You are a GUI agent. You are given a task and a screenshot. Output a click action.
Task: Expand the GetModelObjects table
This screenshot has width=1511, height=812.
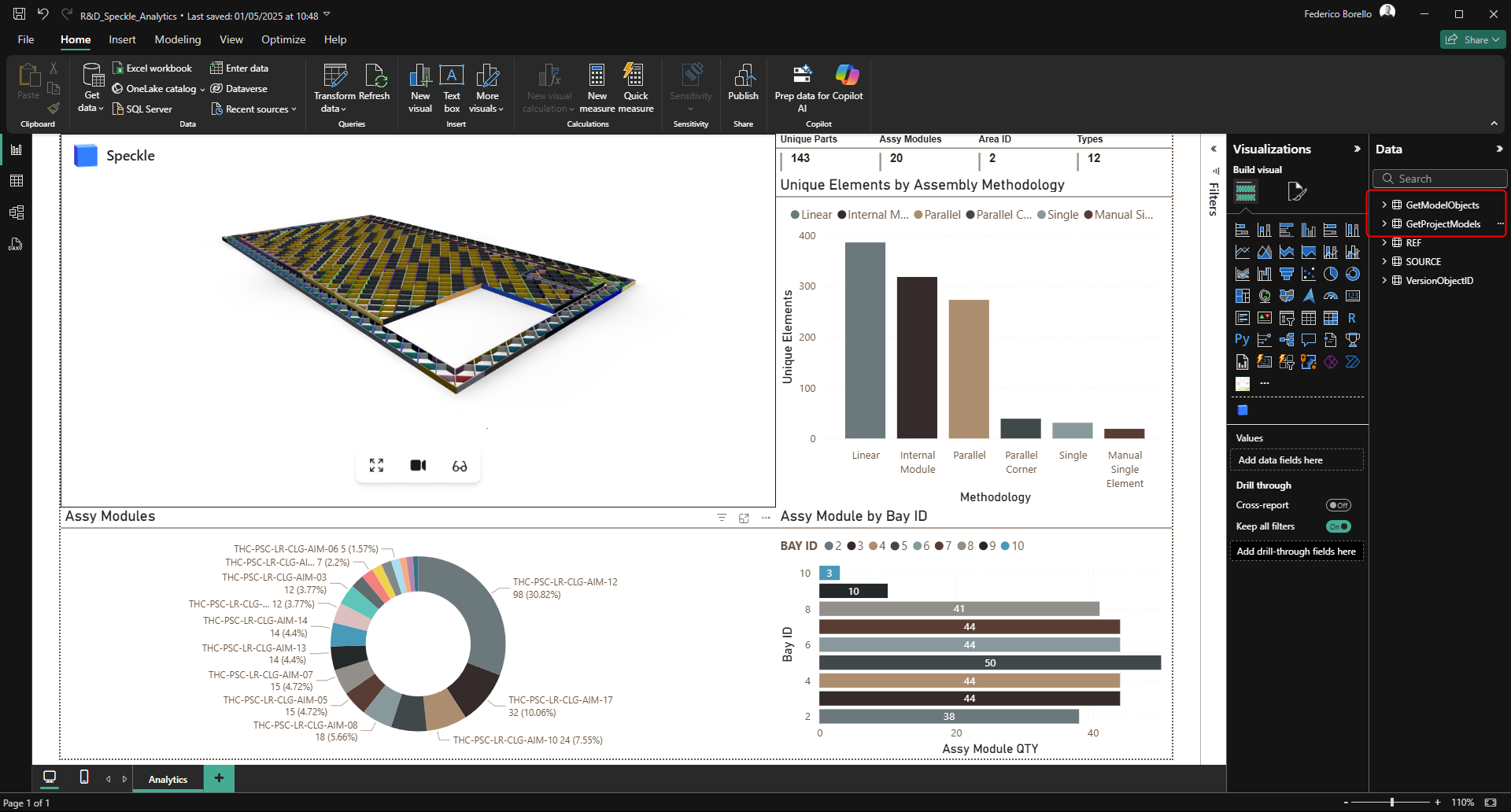(x=1384, y=205)
